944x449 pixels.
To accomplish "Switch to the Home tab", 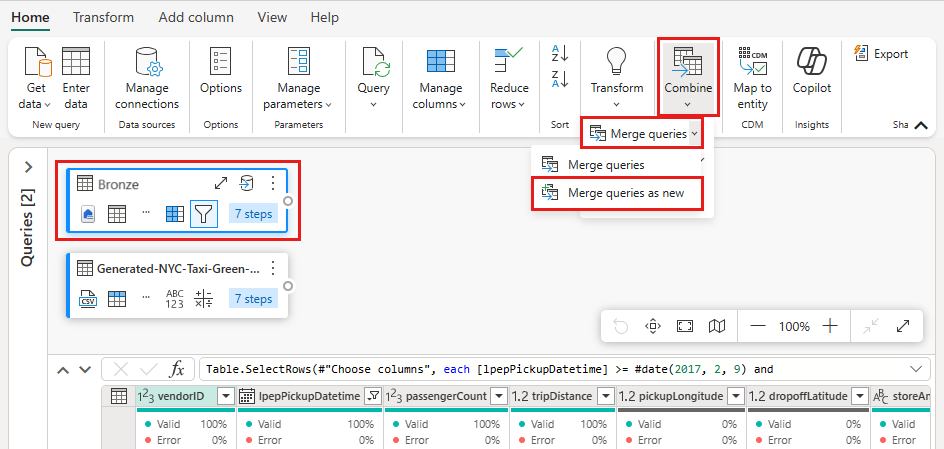I will coord(30,17).
